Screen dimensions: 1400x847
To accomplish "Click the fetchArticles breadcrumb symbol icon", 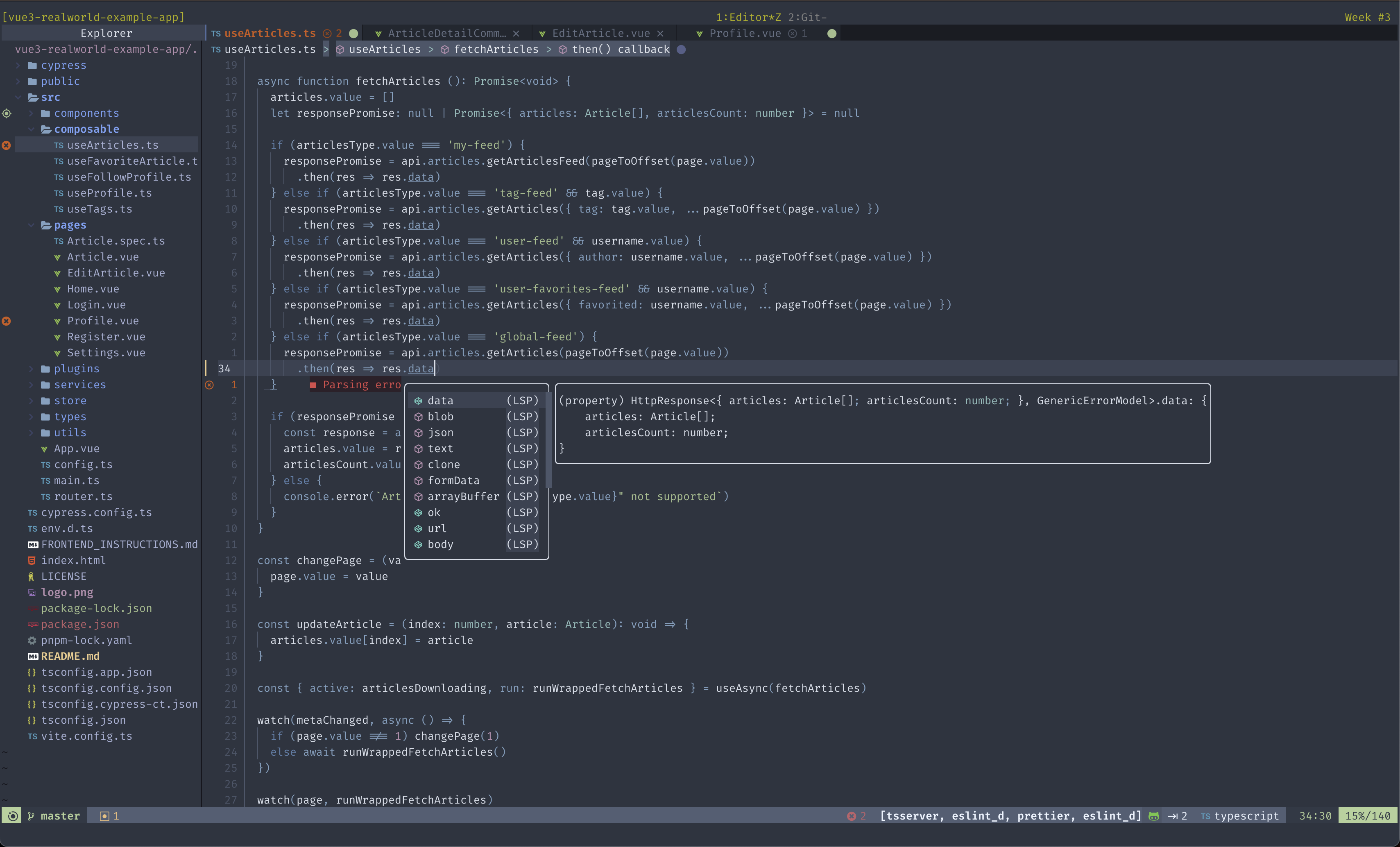I will tap(444, 50).
